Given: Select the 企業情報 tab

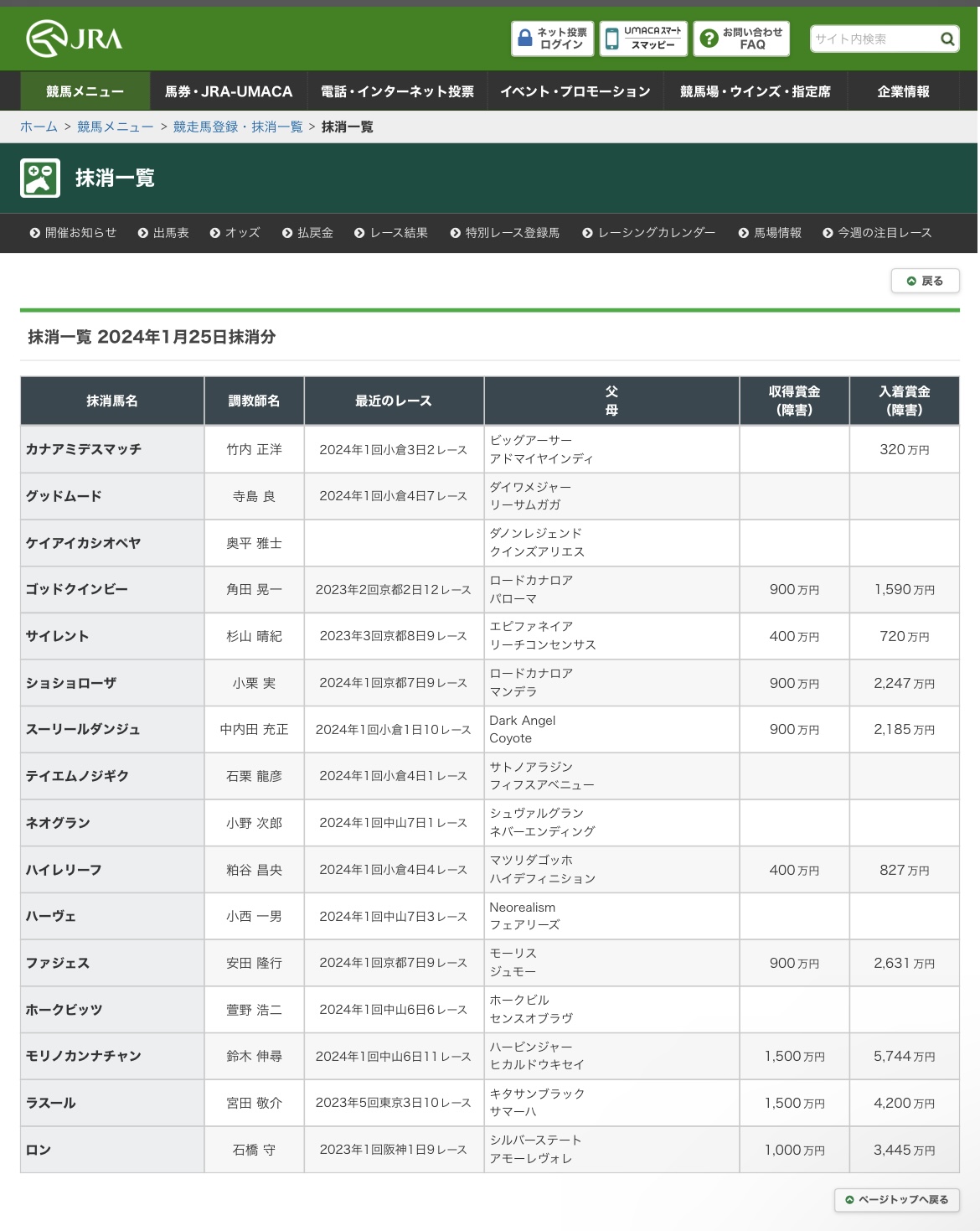Looking at the screenshot, I should 904,91.
